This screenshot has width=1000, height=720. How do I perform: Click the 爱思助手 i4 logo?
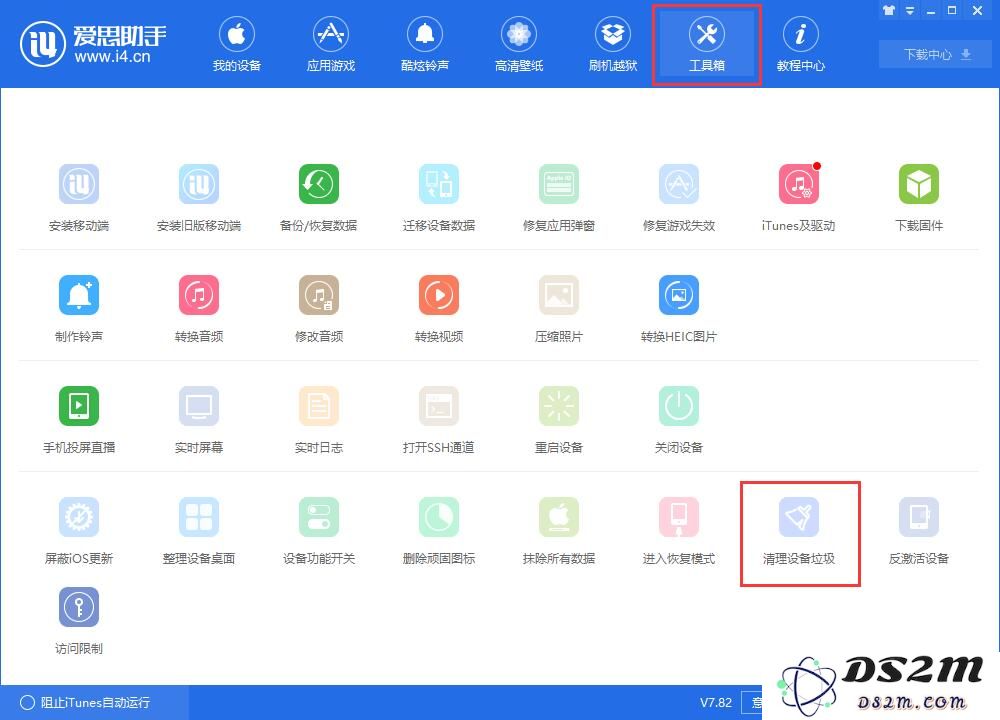click(93, 44)
